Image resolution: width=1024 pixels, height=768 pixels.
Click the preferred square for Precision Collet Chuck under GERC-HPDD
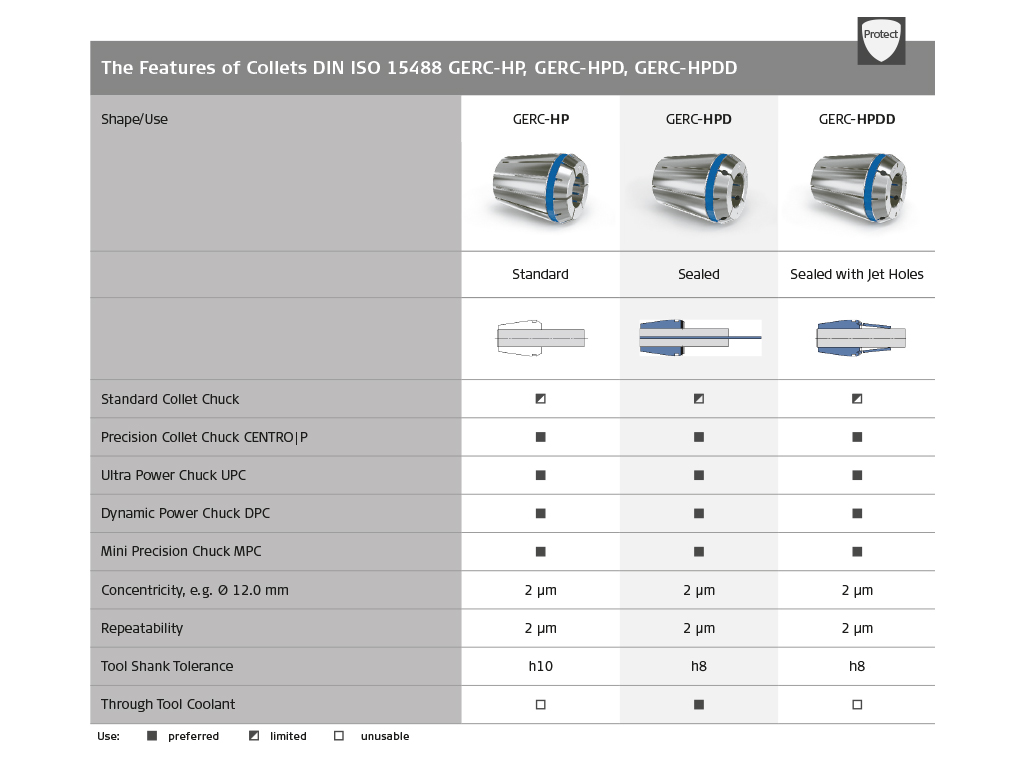coord(857,437)
